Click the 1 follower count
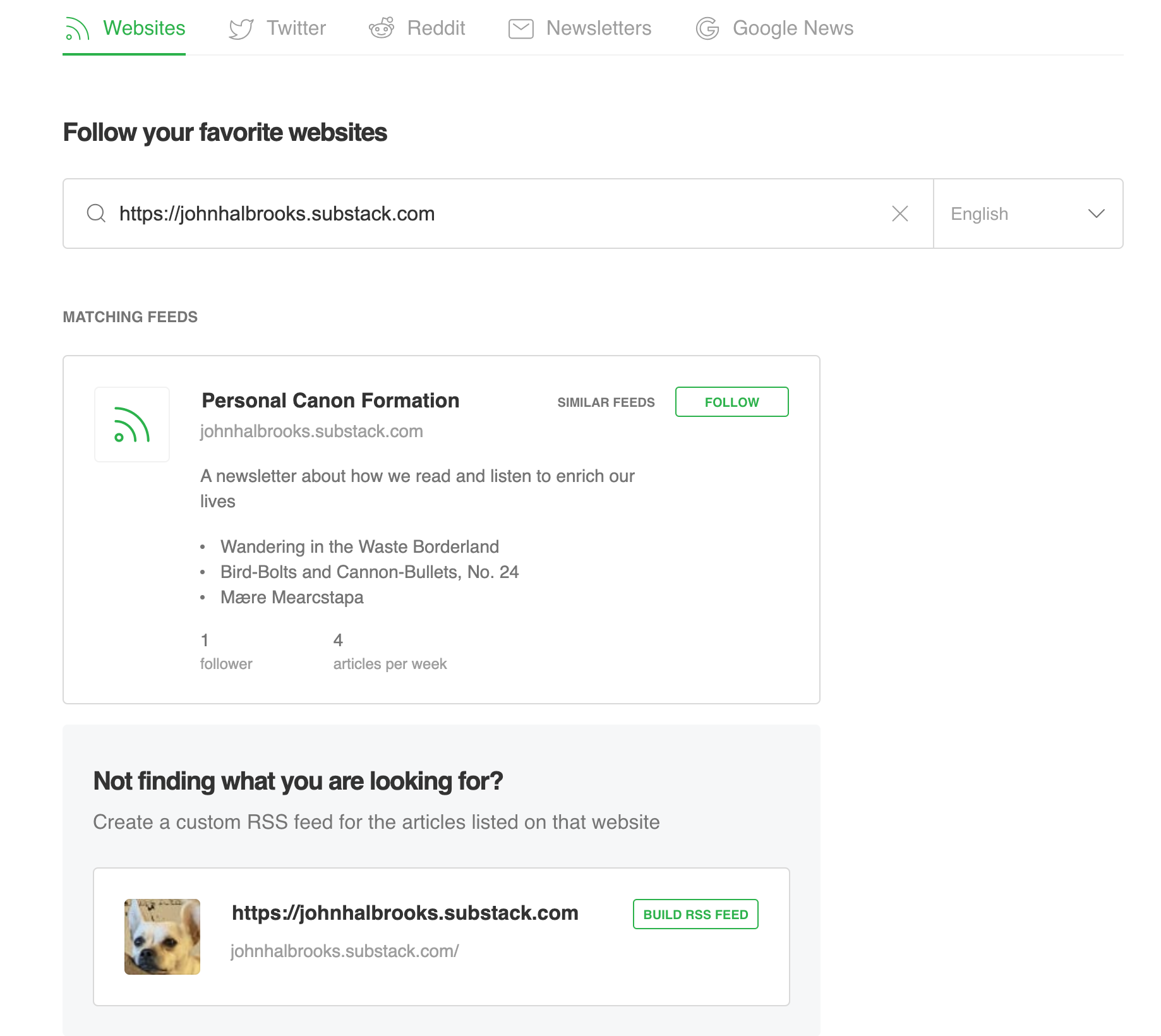 226,651
